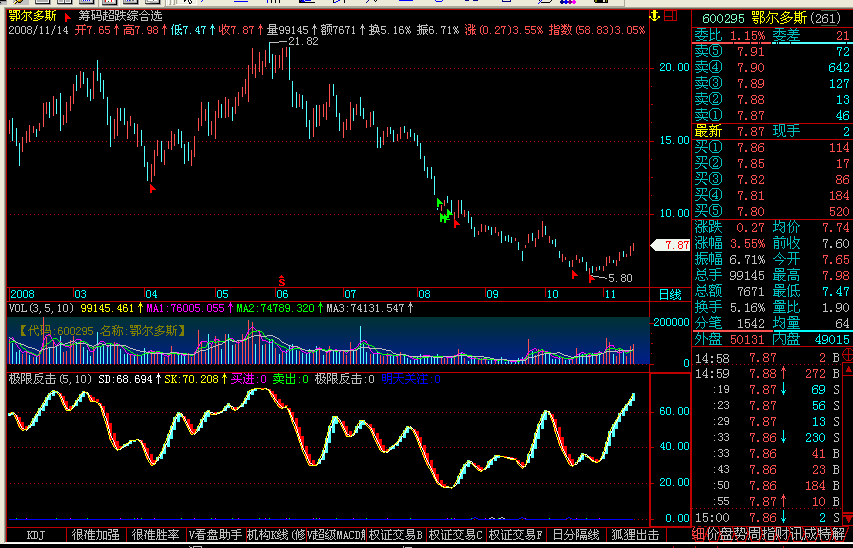Open the V看盘助手 indicator tab
This screenshot has height=548, width=853.
(215, 534)
